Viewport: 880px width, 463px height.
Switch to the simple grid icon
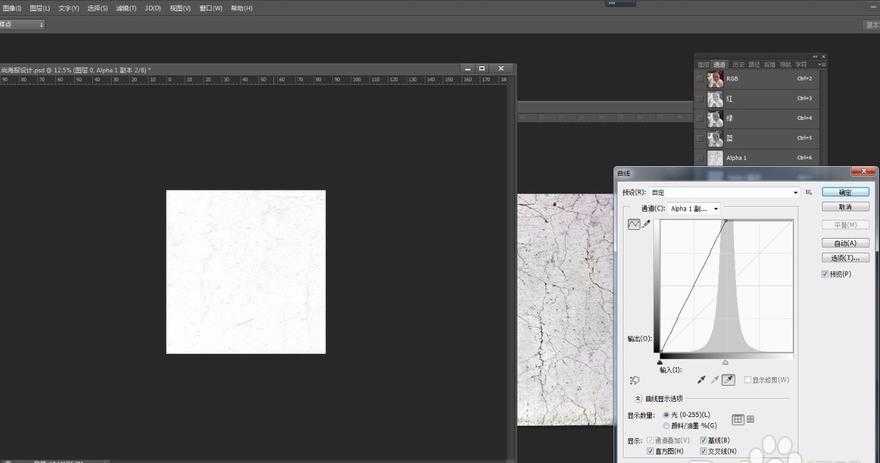pyautogui.click(x=737, y=419)
